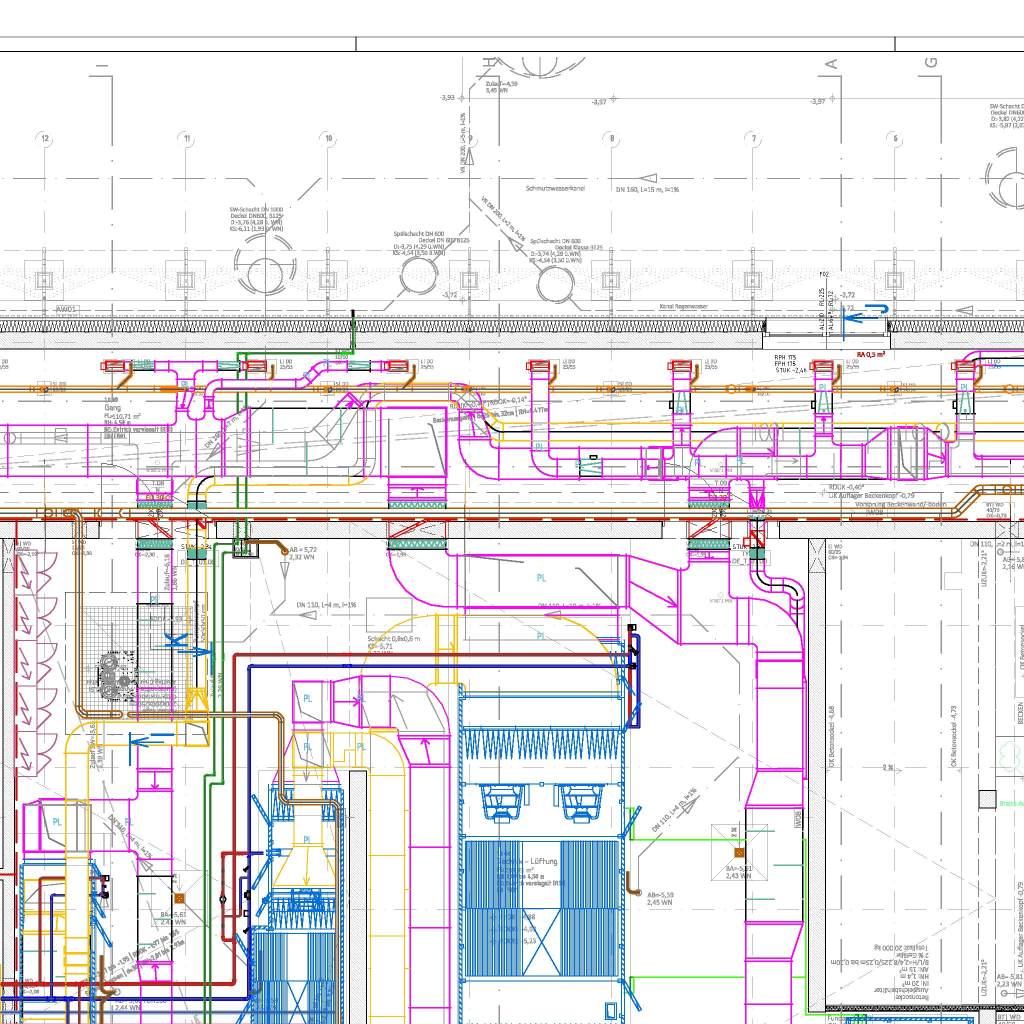Viewport: 1024px width, 1024px height.
Task: Select the AWD1 wall tag
Action: 67,309
